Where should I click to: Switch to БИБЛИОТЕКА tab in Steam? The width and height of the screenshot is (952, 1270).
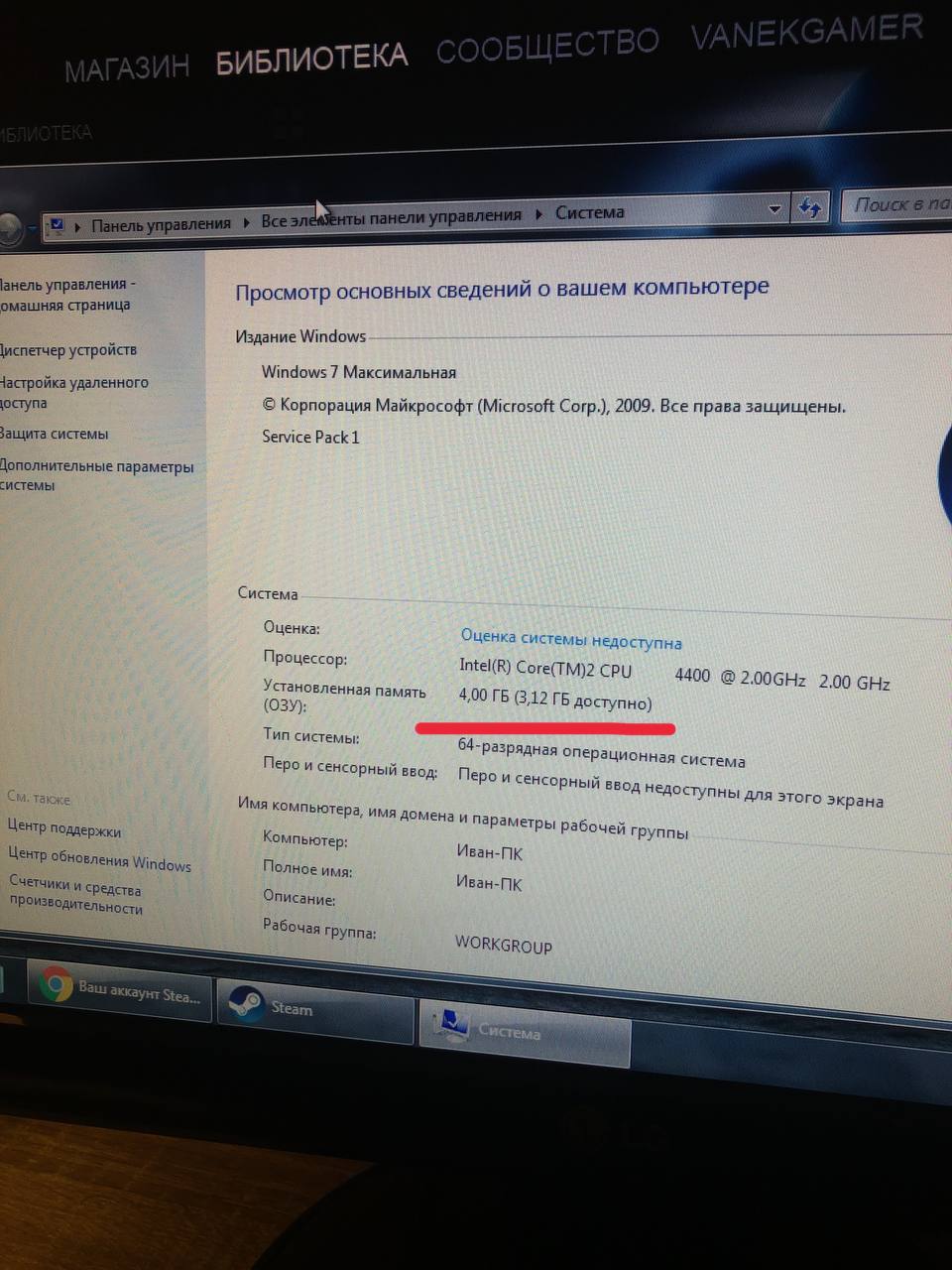pyautogui.click(x=311, y=58)
